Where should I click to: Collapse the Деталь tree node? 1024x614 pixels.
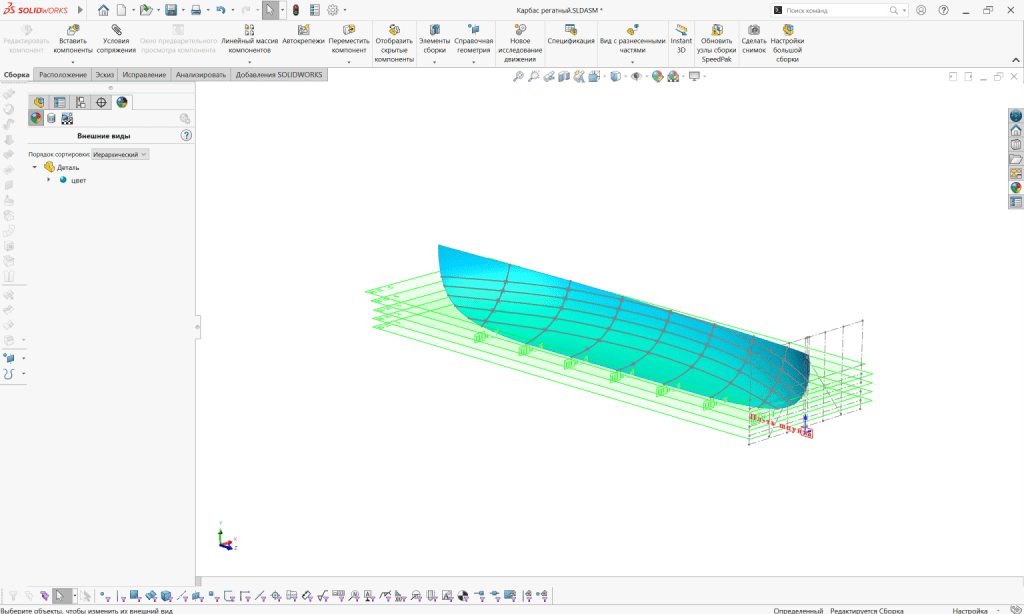pyautogui.click(x=34, y=167)
